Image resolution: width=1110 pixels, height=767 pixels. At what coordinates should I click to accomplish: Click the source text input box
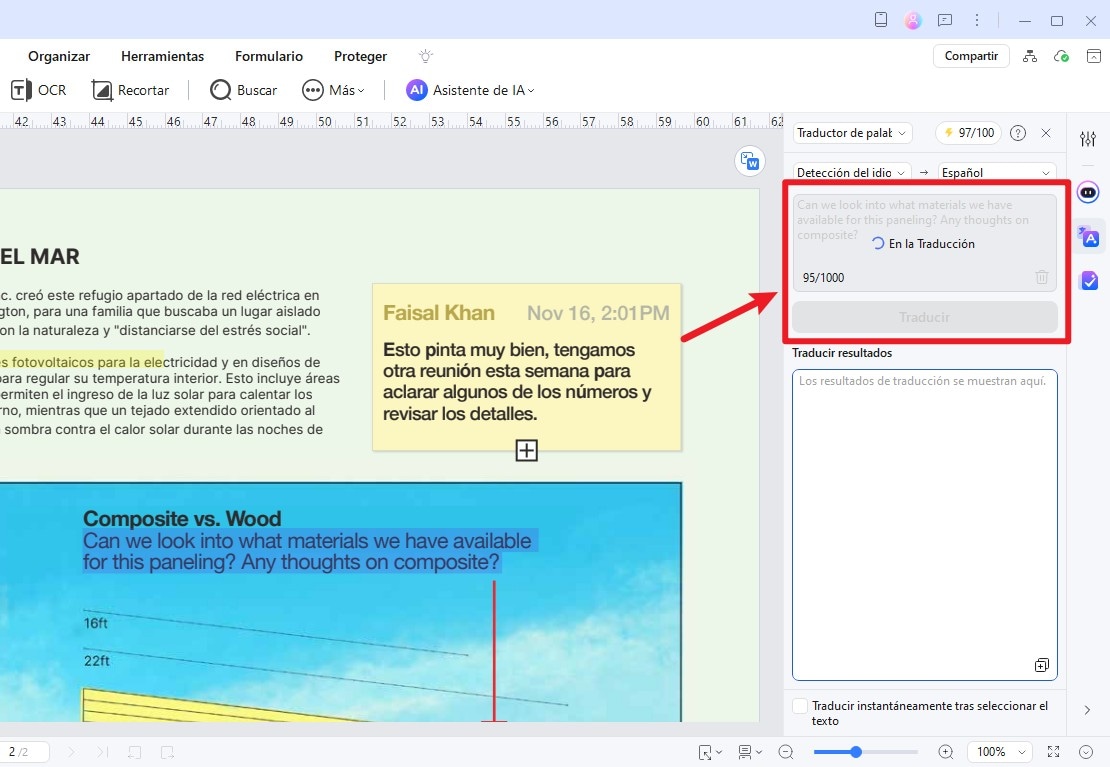coord(925,242)
